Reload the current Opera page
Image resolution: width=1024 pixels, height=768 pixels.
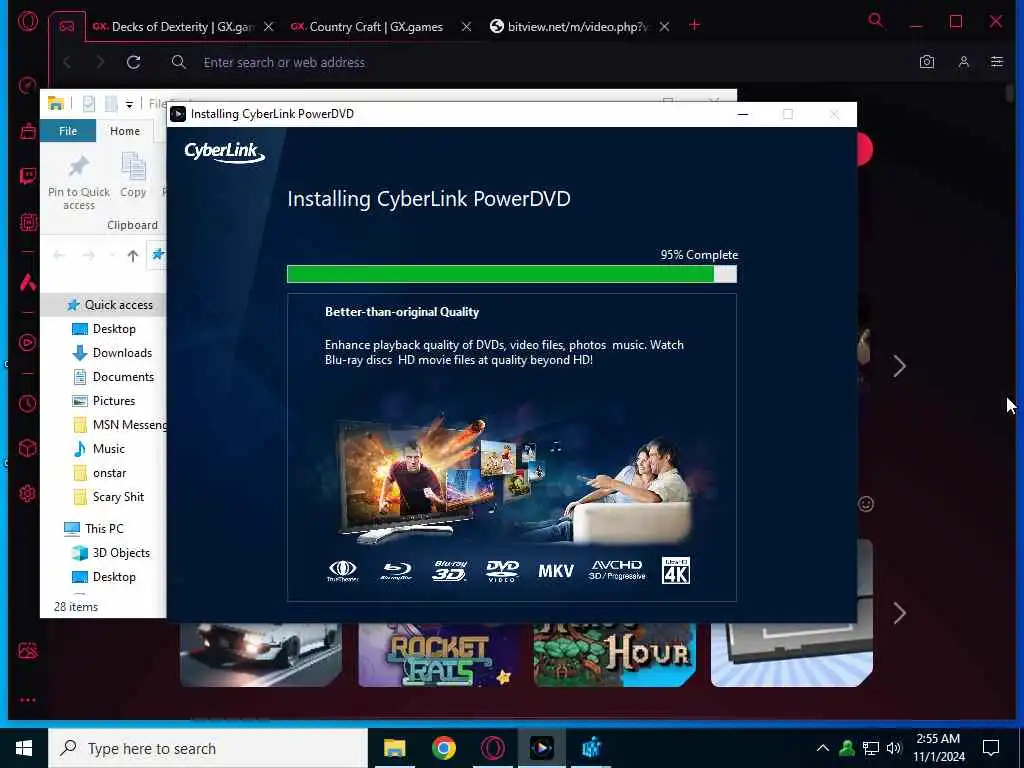[134, 62]
